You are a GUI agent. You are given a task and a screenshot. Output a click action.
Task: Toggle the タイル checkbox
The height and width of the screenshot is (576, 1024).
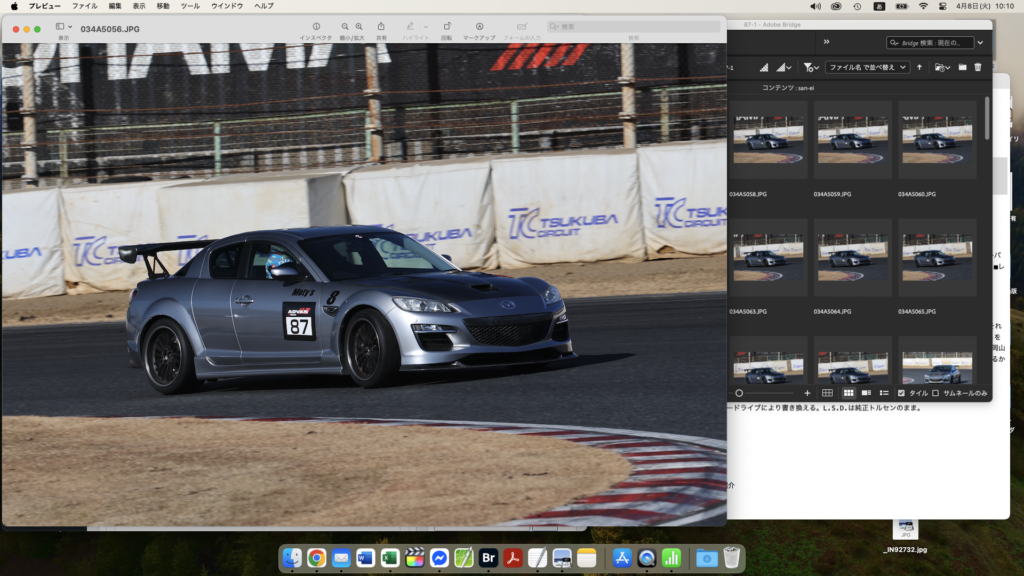pos(902,393)
